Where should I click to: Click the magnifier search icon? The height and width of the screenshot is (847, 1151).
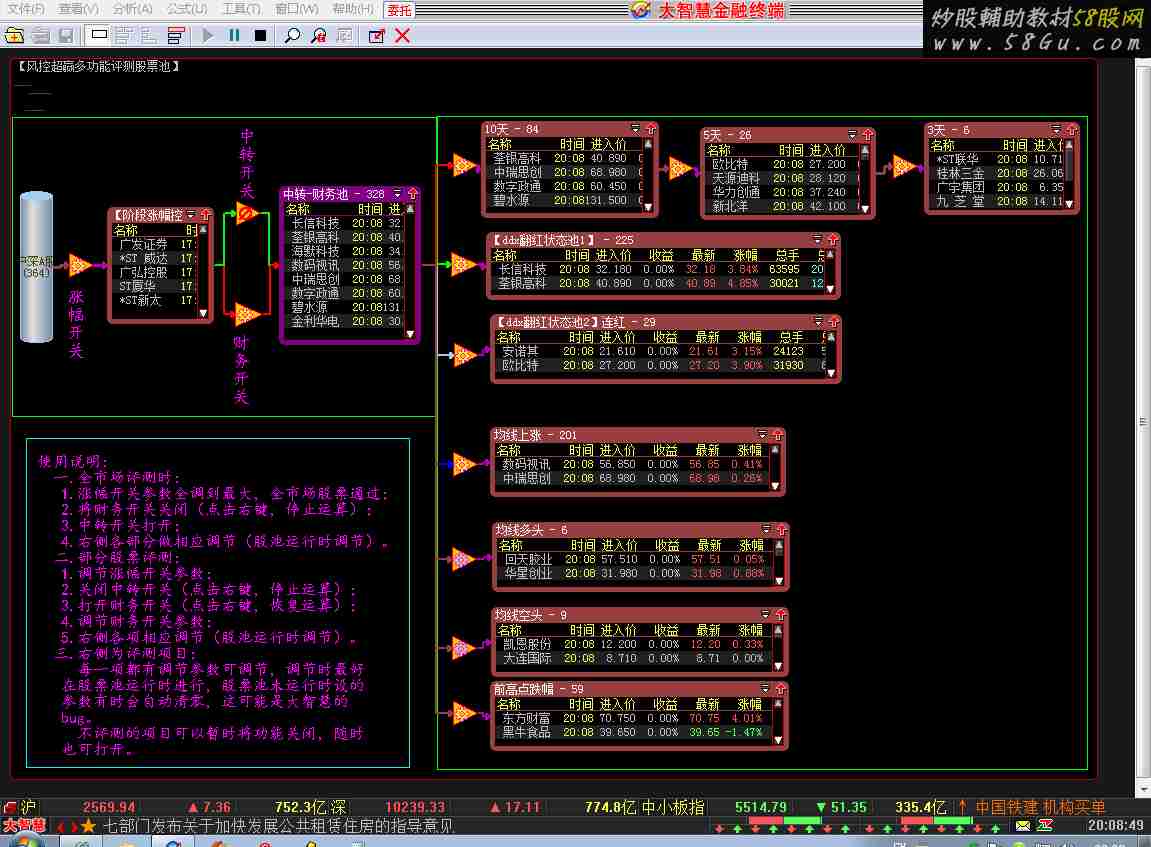[x=292, y=35]
